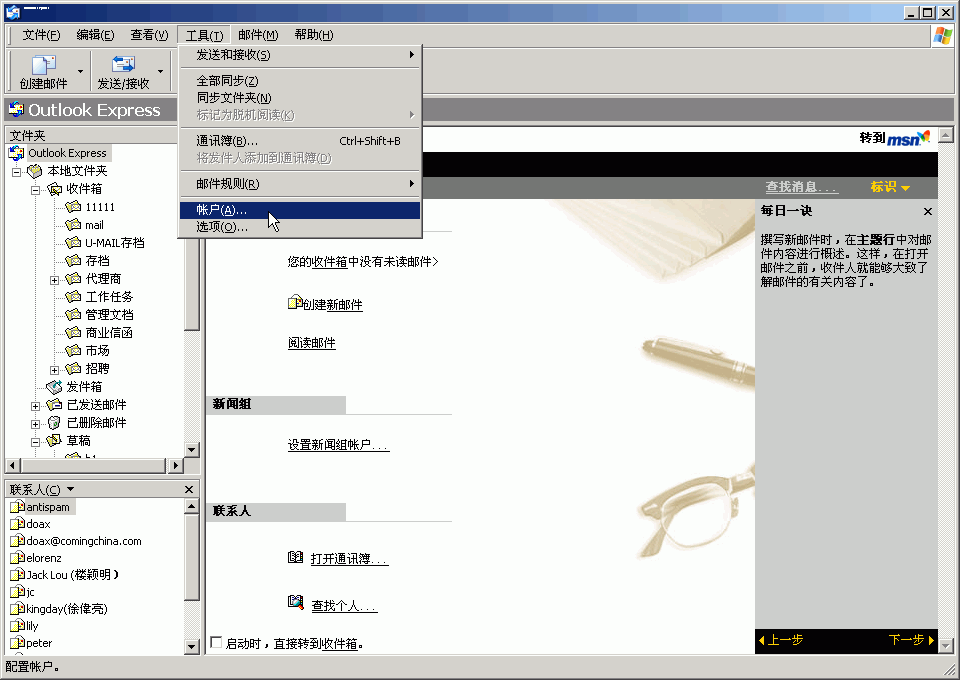The image size is (960, 680).
Task: Choose 选项(O)... from the Tools menu
Action: coord(300,227)
